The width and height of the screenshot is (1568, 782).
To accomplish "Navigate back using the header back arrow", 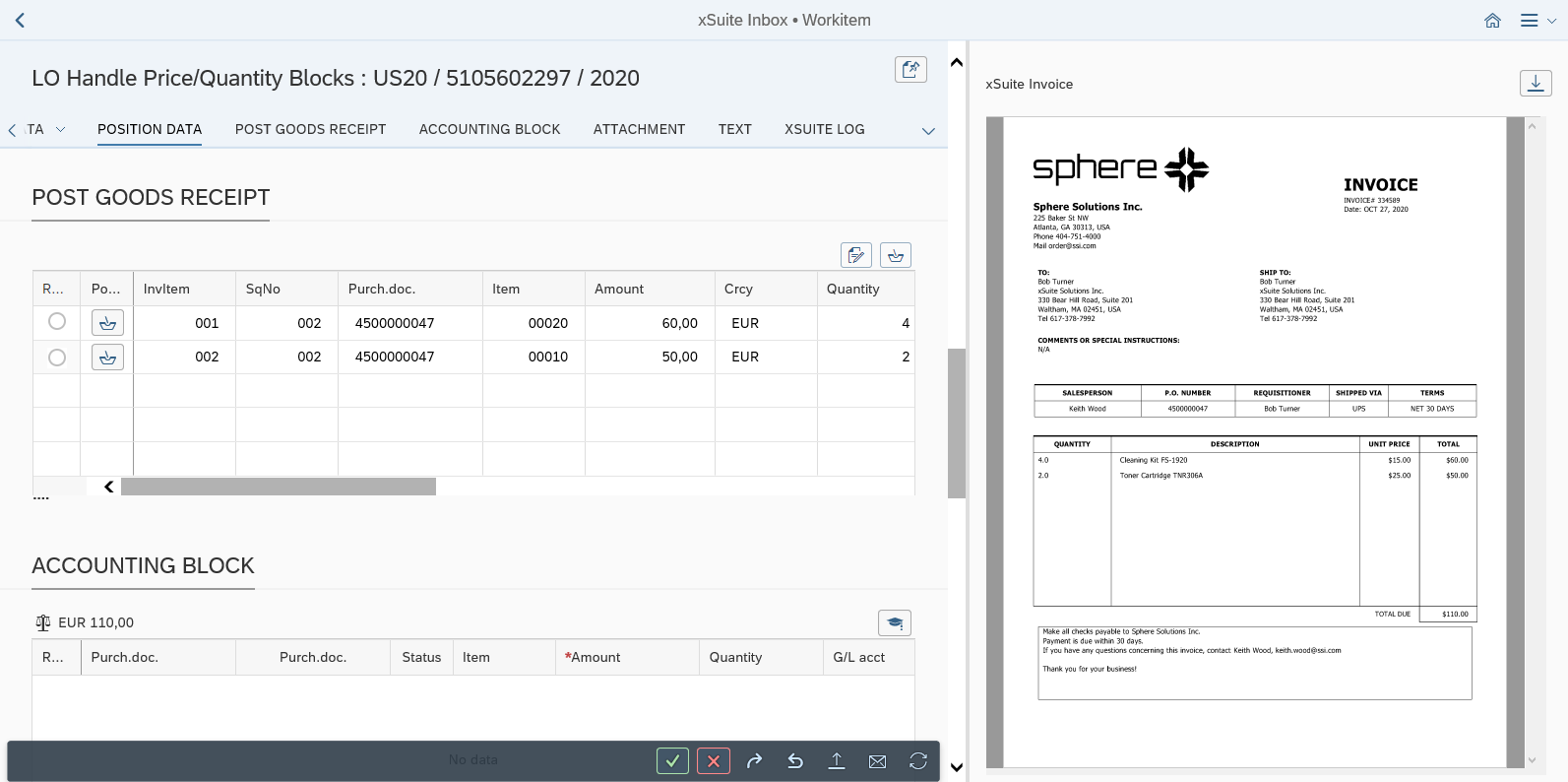I will (20, 21).
